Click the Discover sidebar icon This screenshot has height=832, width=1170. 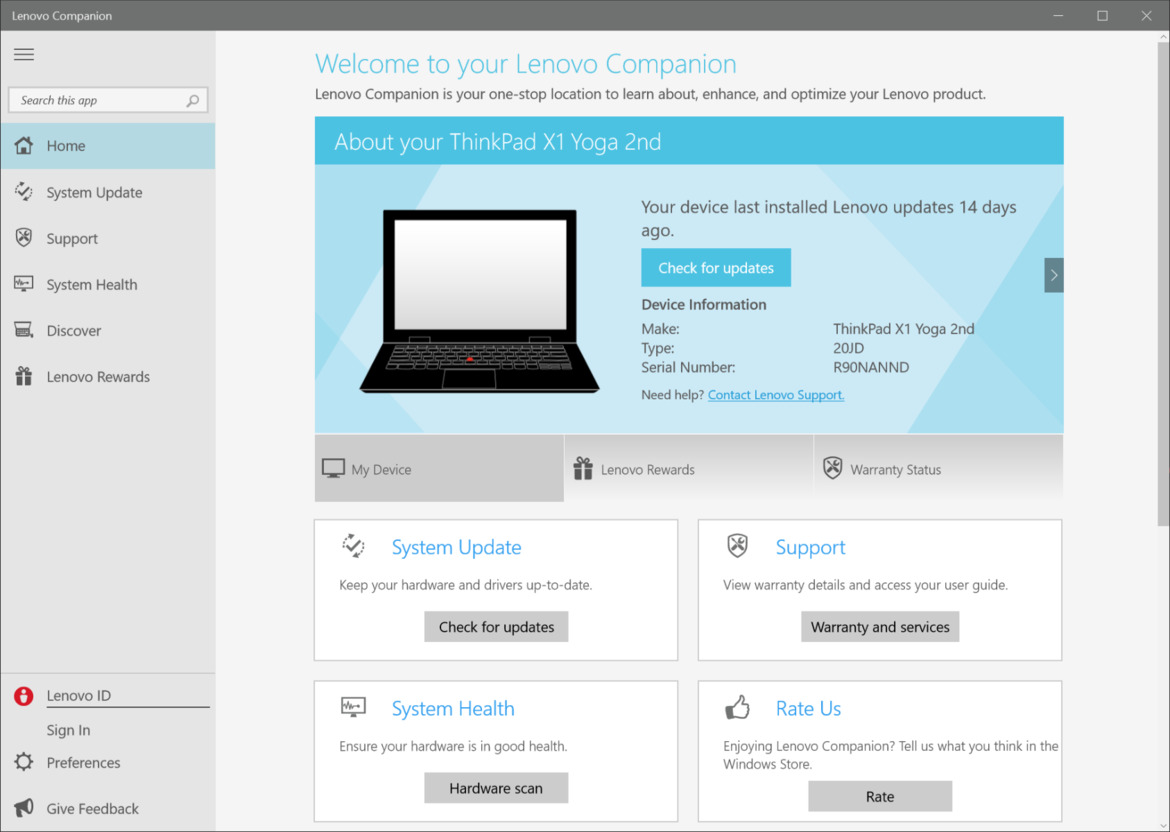click(24, 331)
